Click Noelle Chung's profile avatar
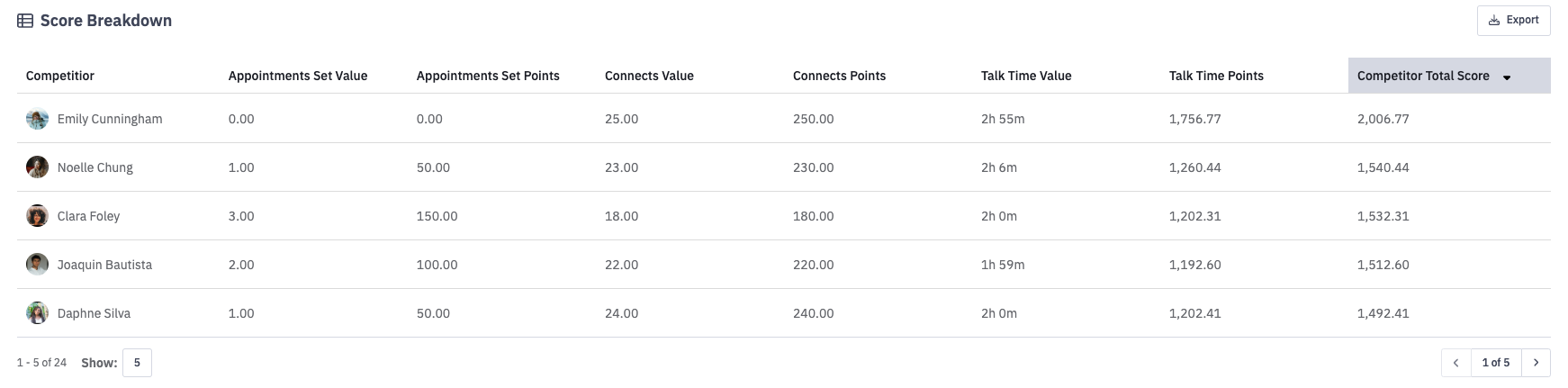 point(37,167)
